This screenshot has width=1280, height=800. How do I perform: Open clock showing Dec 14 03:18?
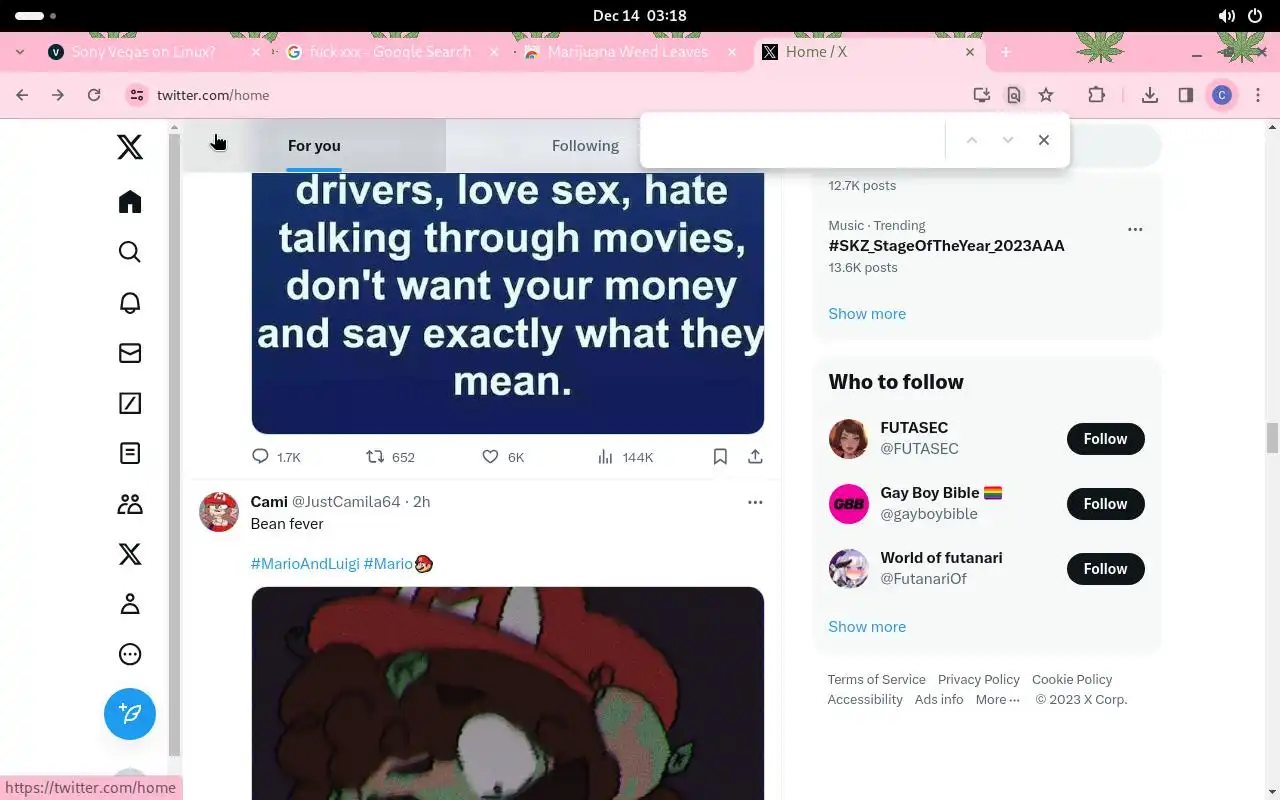coord(639,16)
